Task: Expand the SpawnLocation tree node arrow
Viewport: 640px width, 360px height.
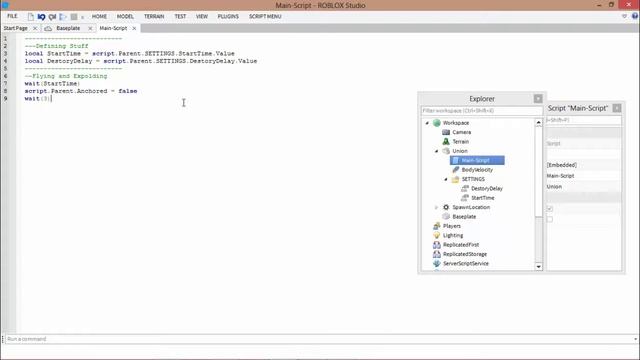Action: pos(436,207)
